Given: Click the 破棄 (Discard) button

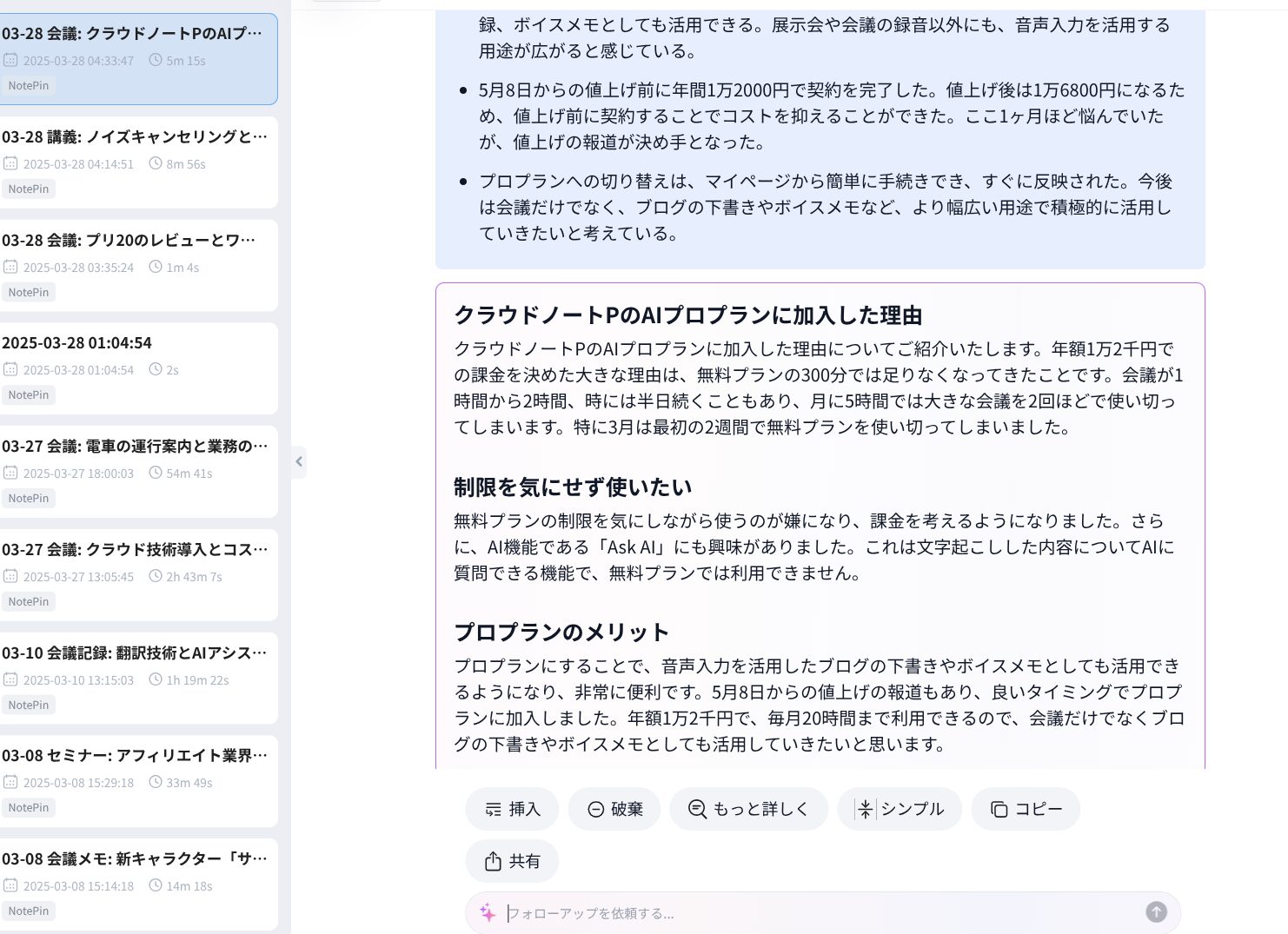Looking at the screenshot, I should tap(614, 809).
